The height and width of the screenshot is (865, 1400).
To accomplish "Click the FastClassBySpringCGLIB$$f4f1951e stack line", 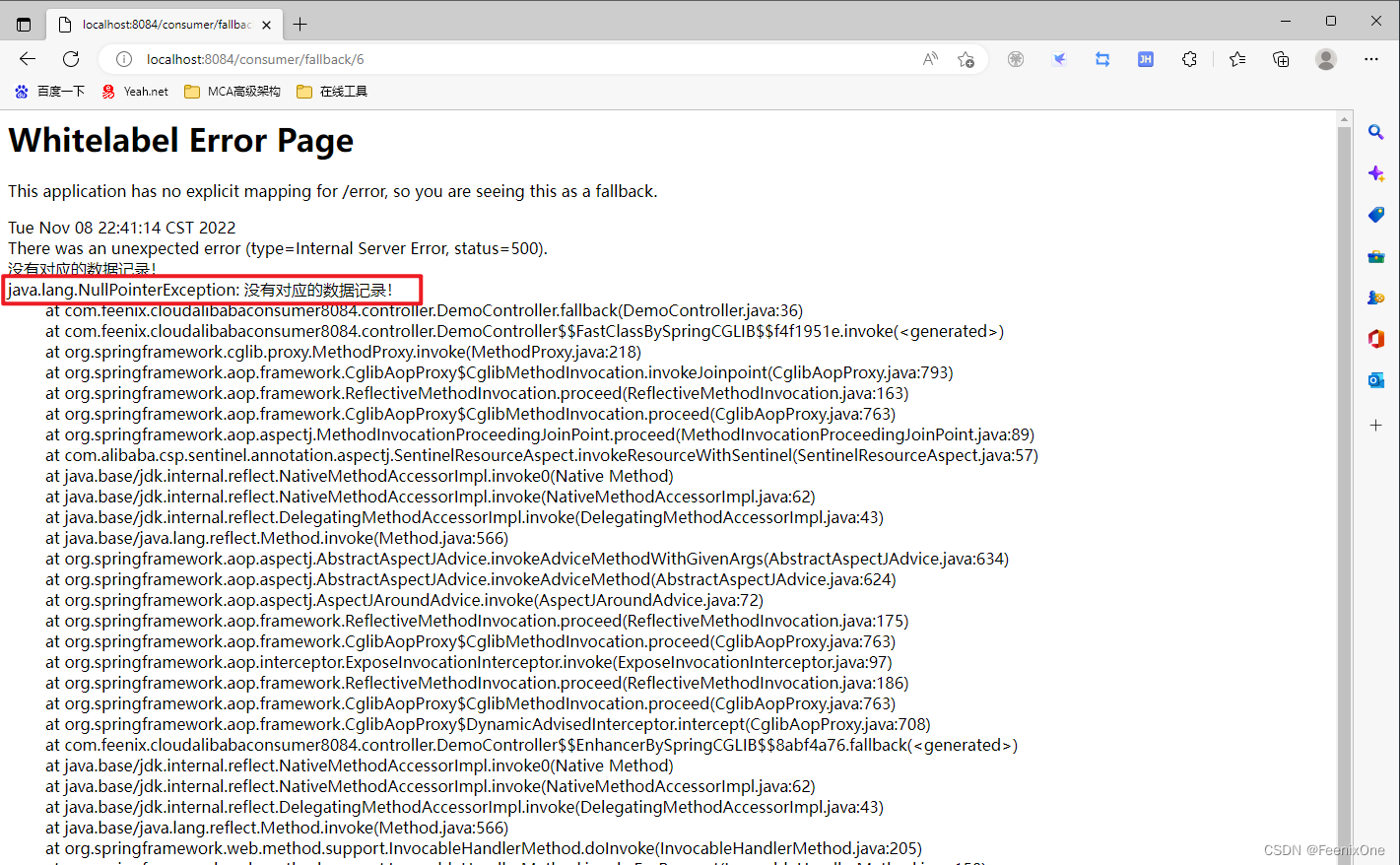I will pos(524,331).
